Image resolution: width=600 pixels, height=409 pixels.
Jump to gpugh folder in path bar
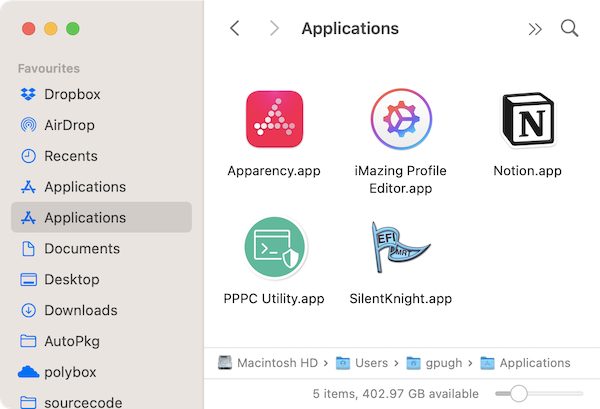click(435, 363)
